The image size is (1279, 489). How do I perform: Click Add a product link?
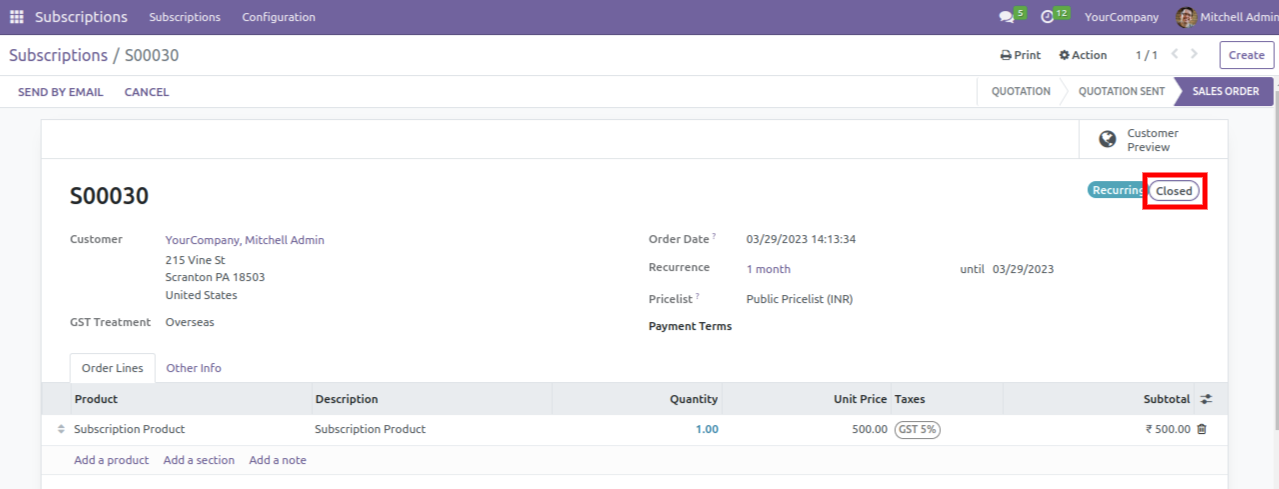click(x=111, y=460)
